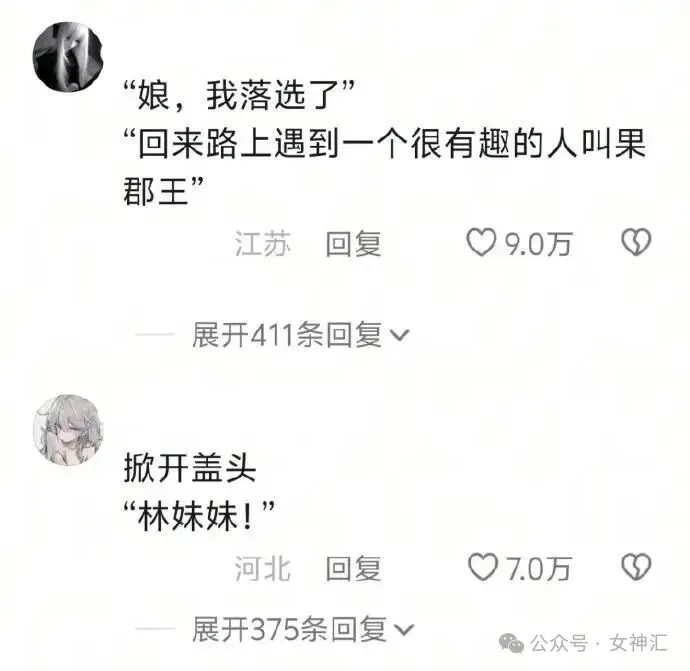Select the “娘，我落选了” comment text

239,95
